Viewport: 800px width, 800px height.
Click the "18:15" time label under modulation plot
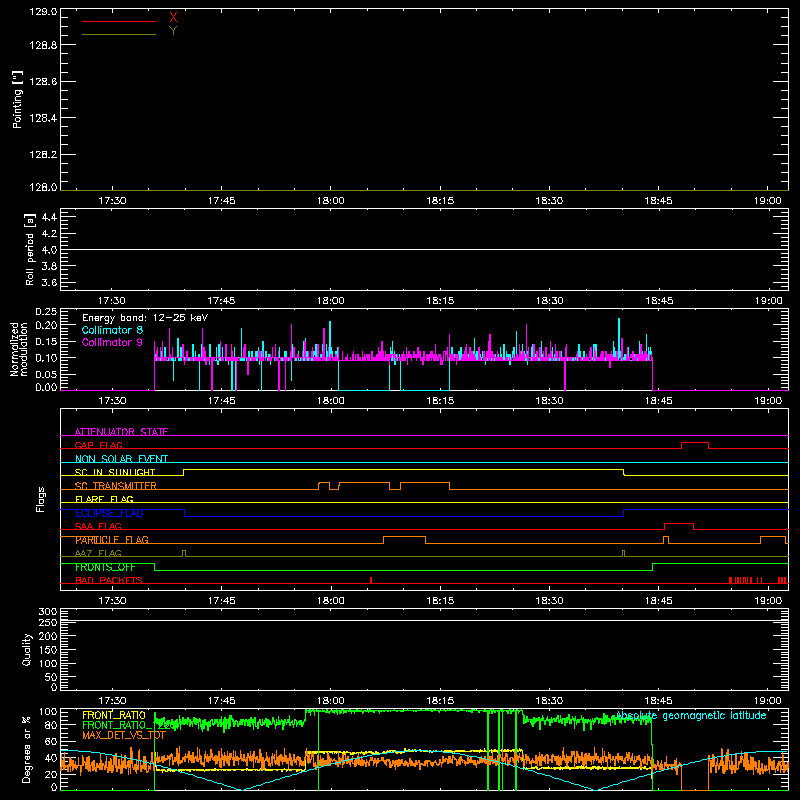pos(440,401)
